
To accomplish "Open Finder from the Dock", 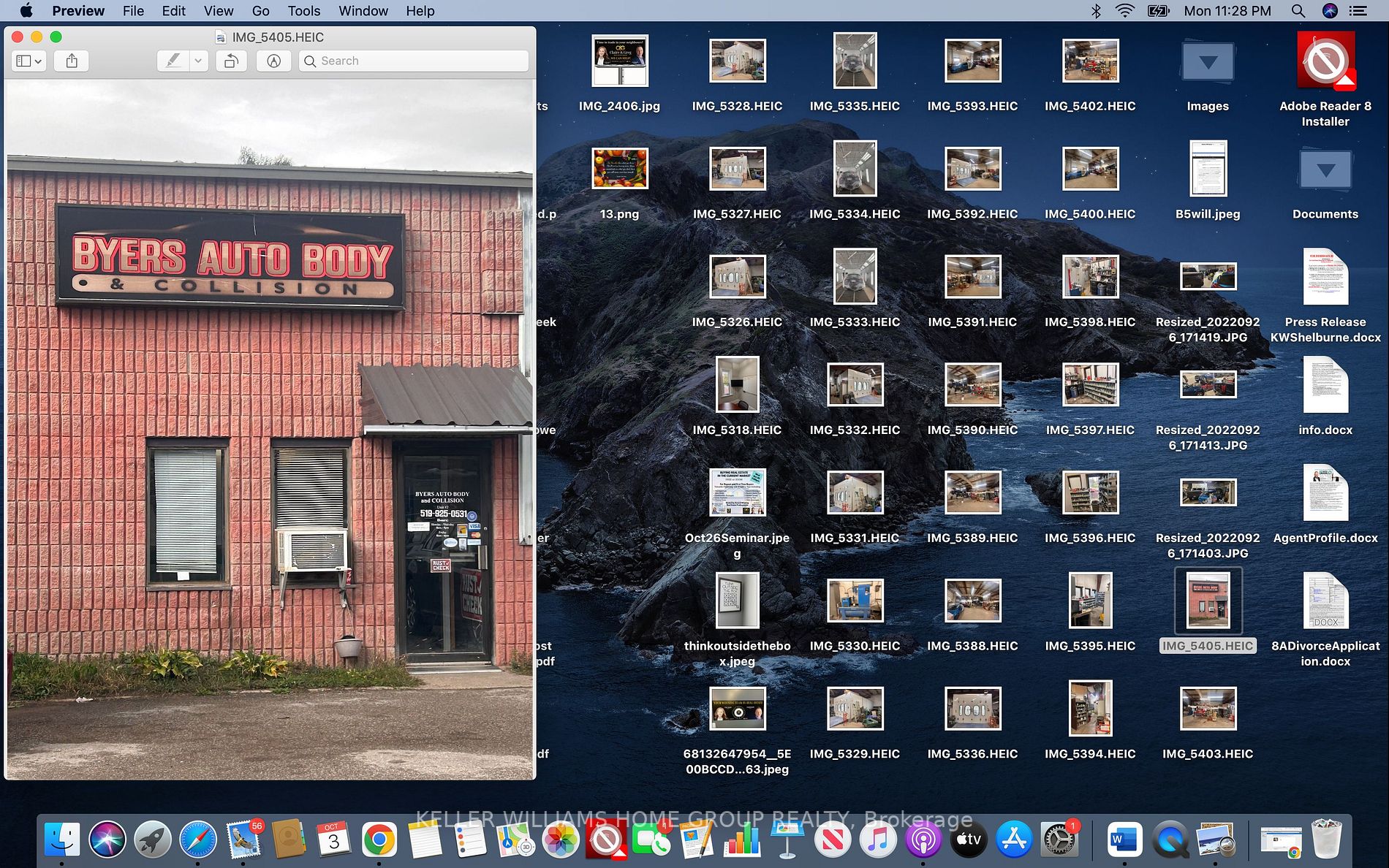I will pos(62,840).
